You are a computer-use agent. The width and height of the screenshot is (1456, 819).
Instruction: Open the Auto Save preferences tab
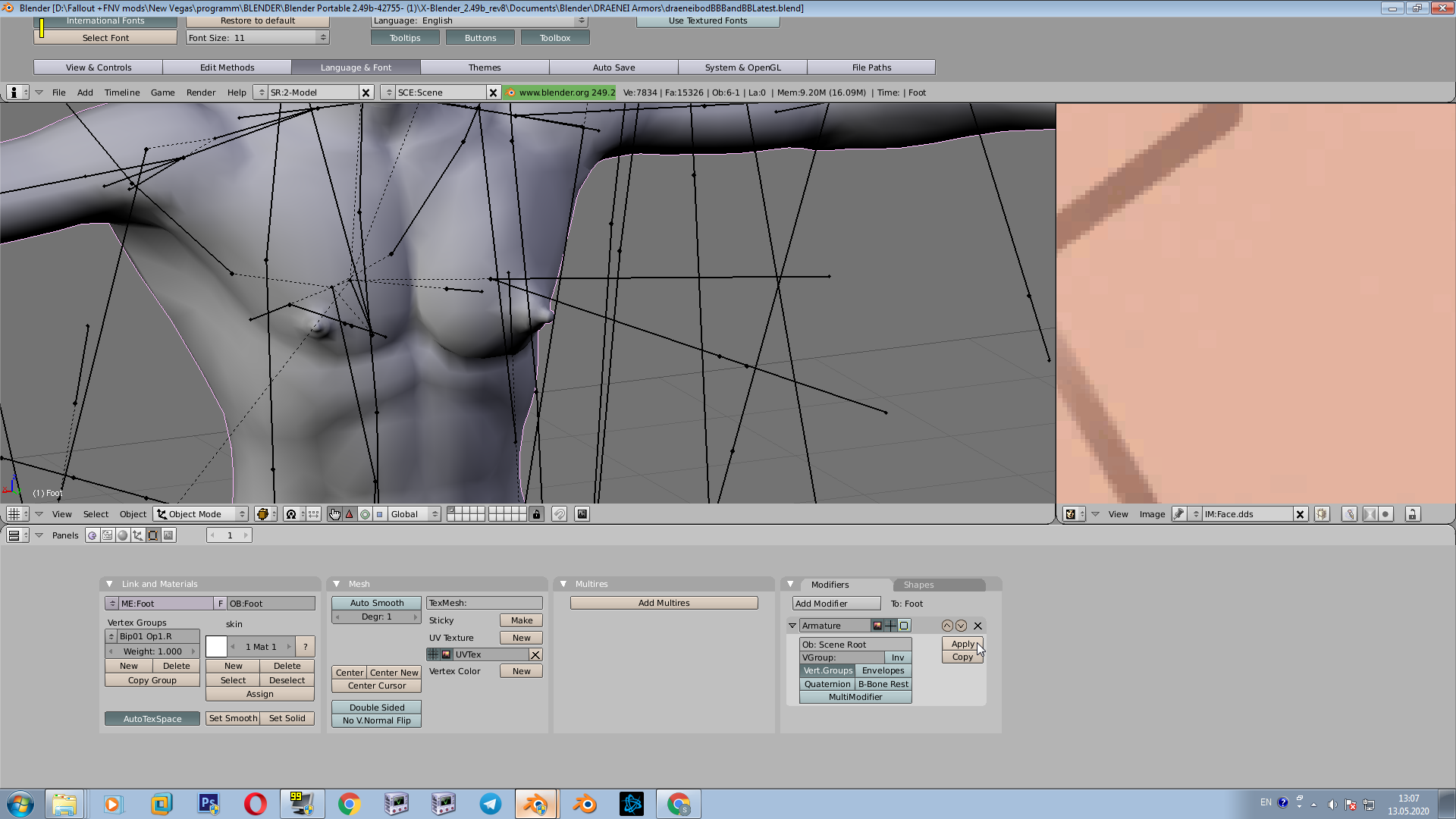pyautogui.click(x=613, y=67)
